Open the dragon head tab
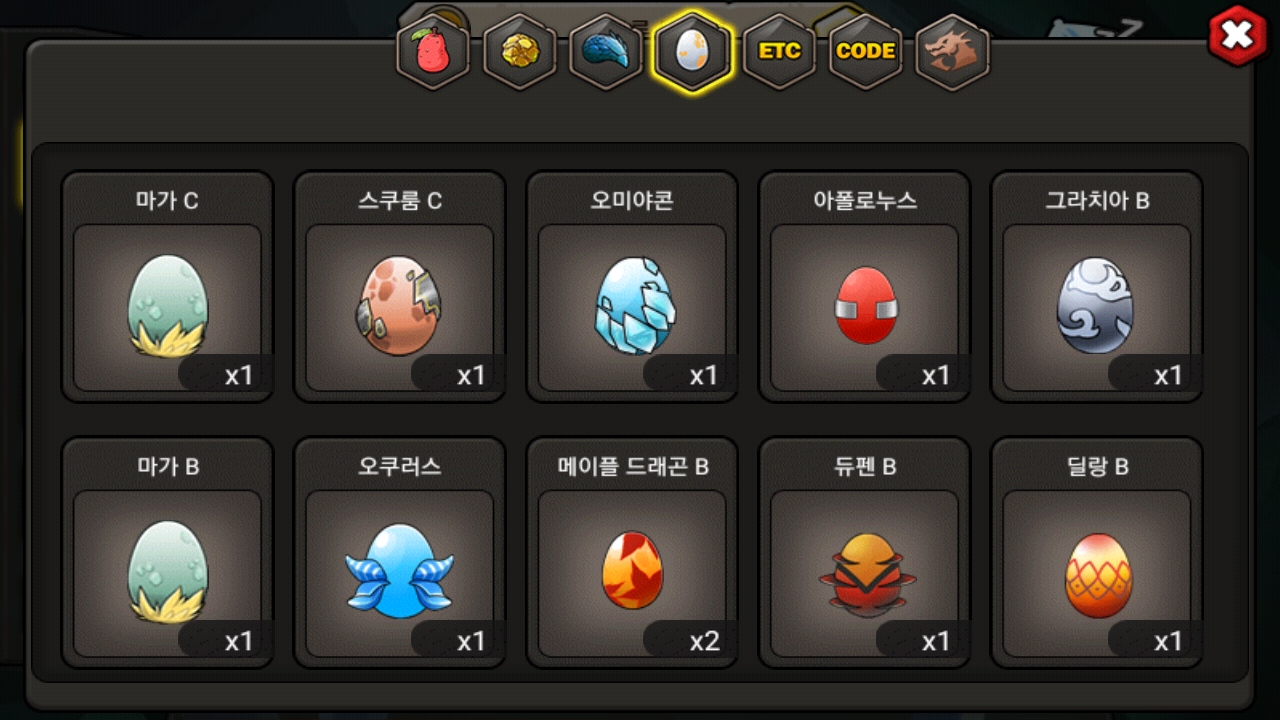1280x720 pixels. click(951, 52)
